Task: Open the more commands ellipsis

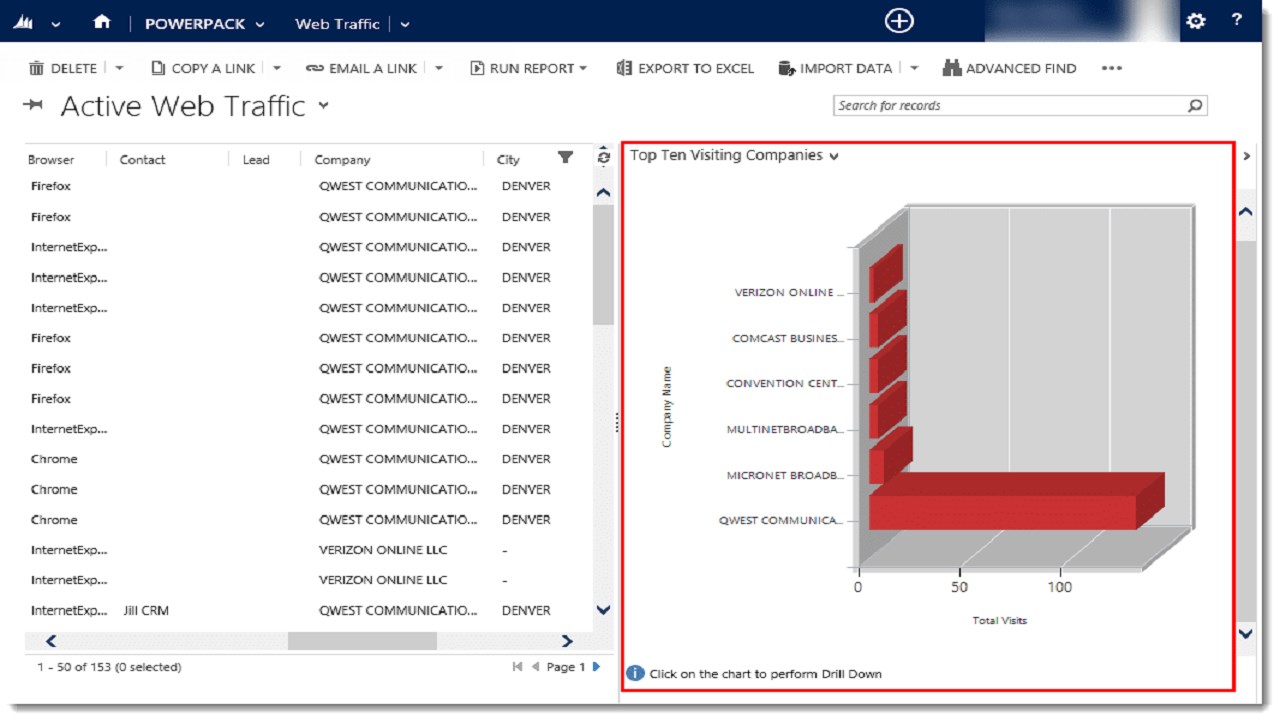Action: pyautogui.click(x=1112, y=68)
